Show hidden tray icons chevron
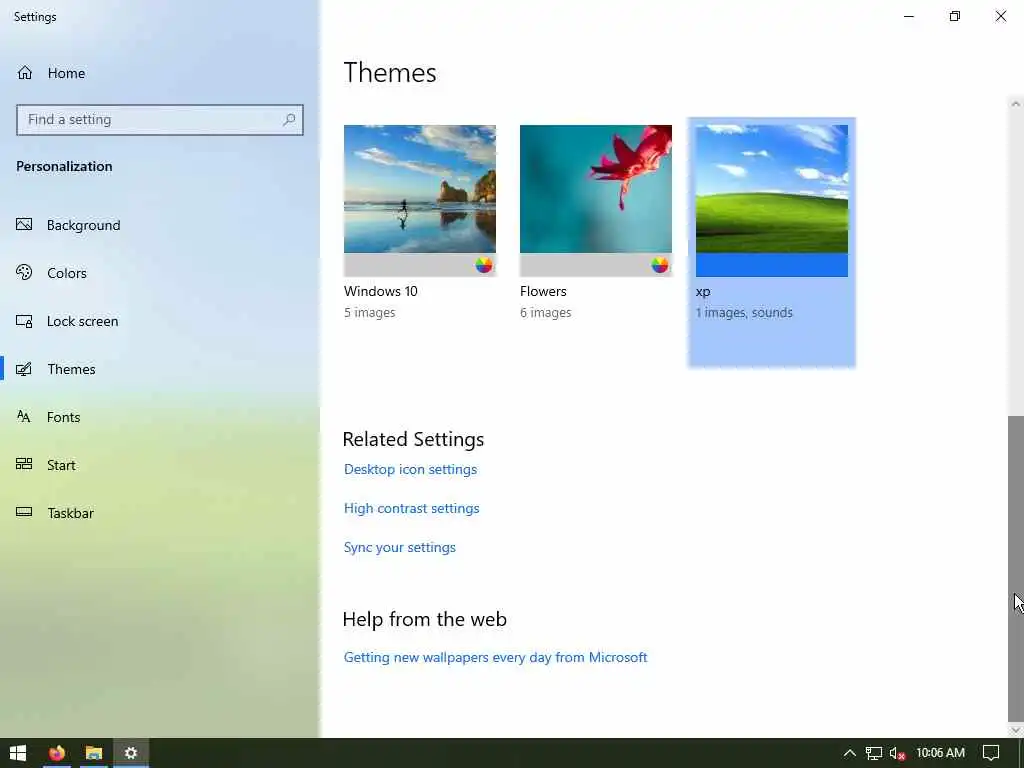The width and height of the screenshot is (1024, 768). pyautogui.click(x=850, y=753)
